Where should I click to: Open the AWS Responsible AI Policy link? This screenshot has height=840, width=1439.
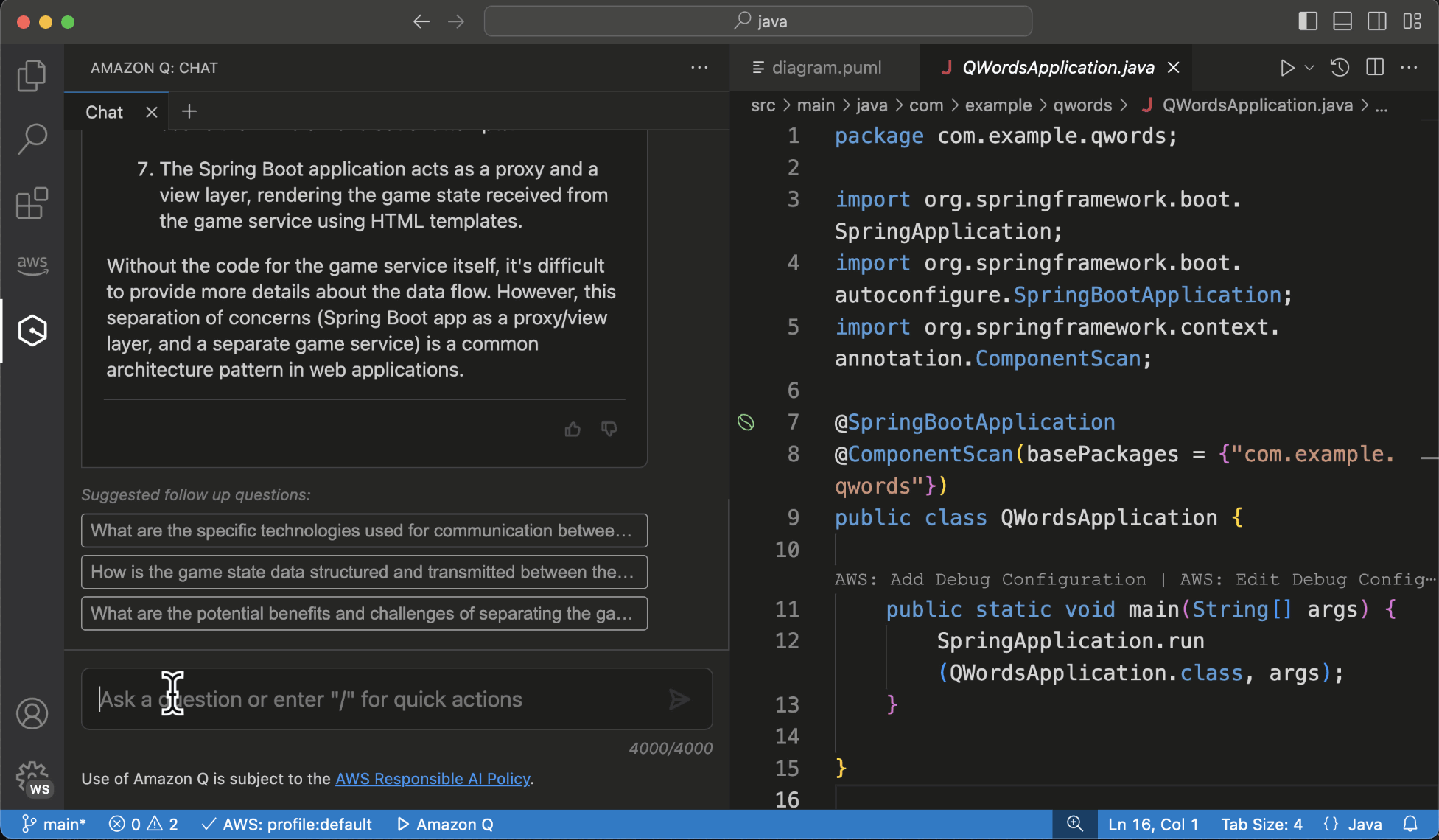(433, 778)
